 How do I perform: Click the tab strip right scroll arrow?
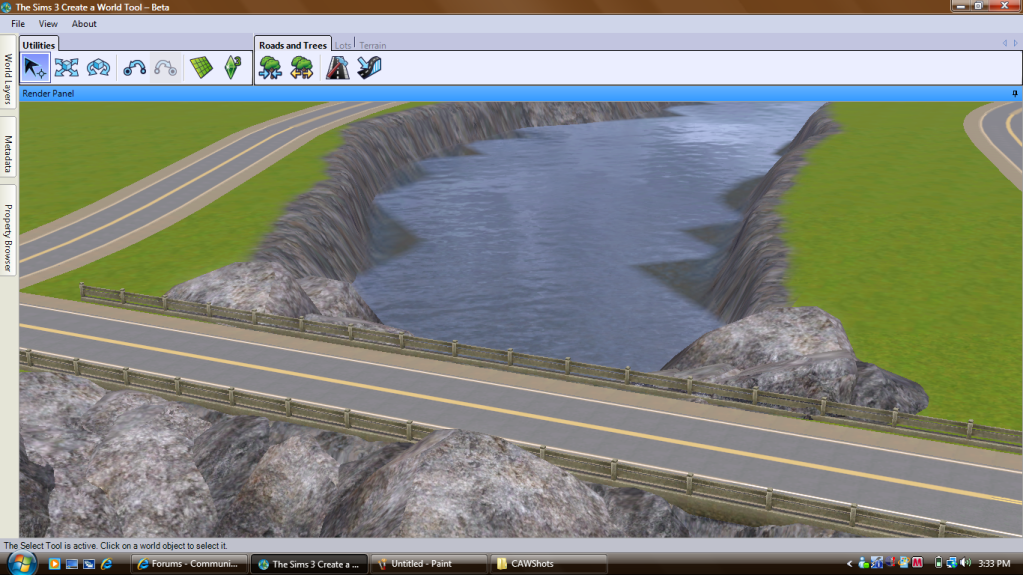tap(1015, 43)
